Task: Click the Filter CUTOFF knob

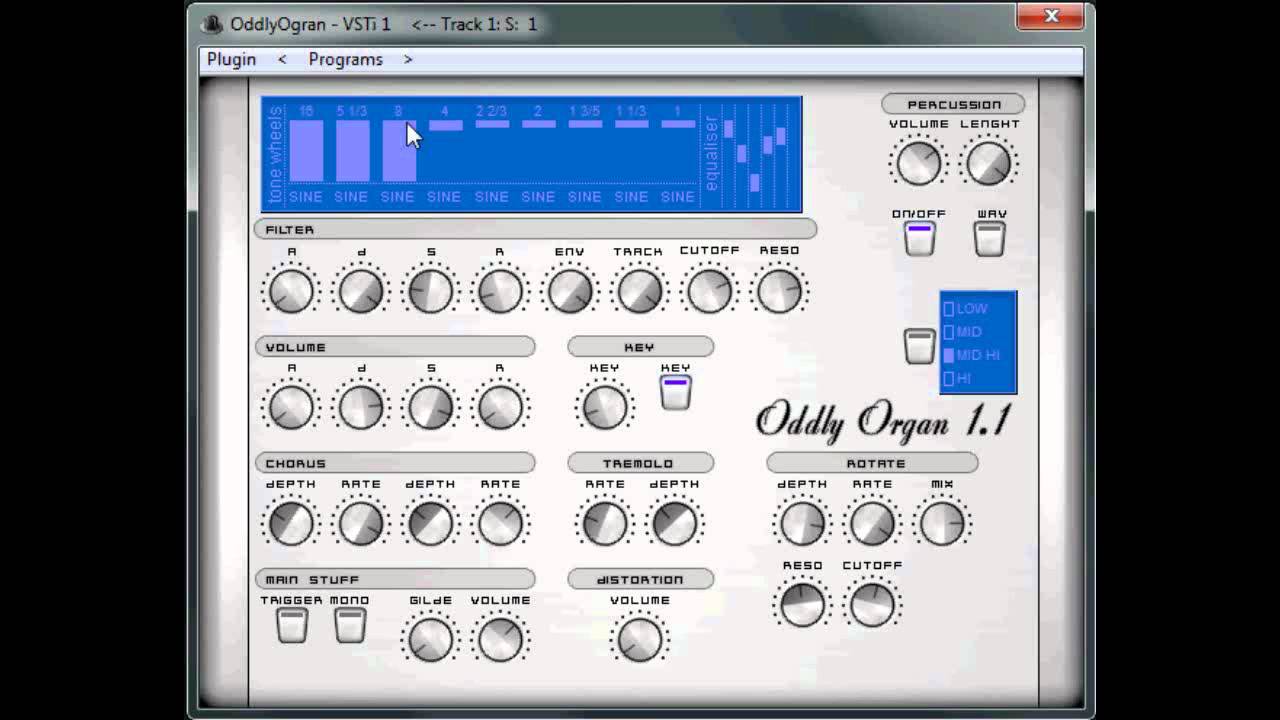Action: click(709, 291)
